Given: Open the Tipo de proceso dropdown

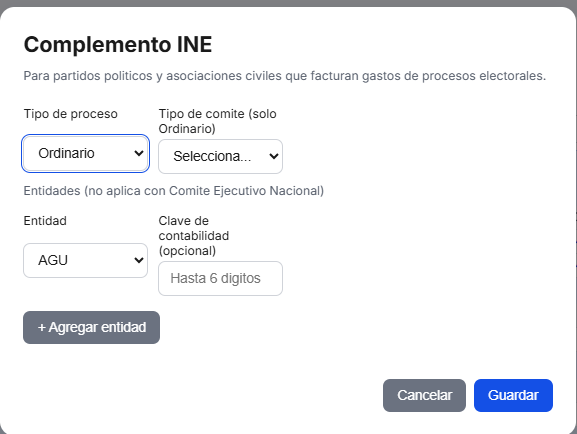Looking at the screenshot, I should [x=85, y=153].
